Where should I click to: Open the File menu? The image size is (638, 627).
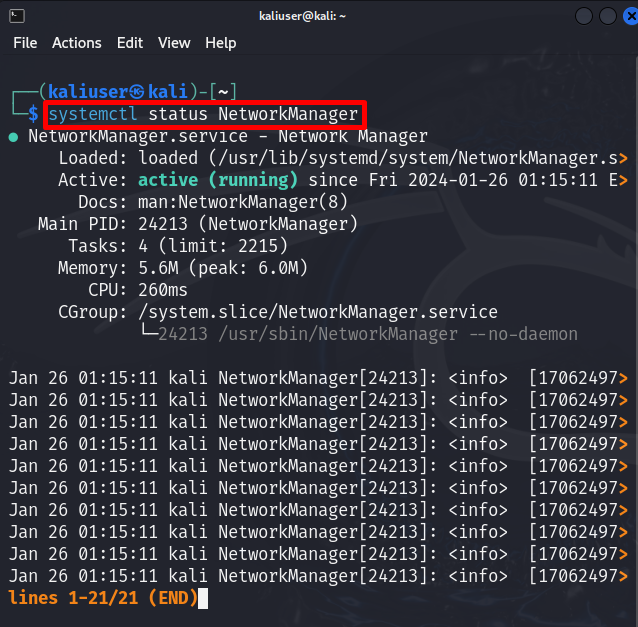[25, 43]
